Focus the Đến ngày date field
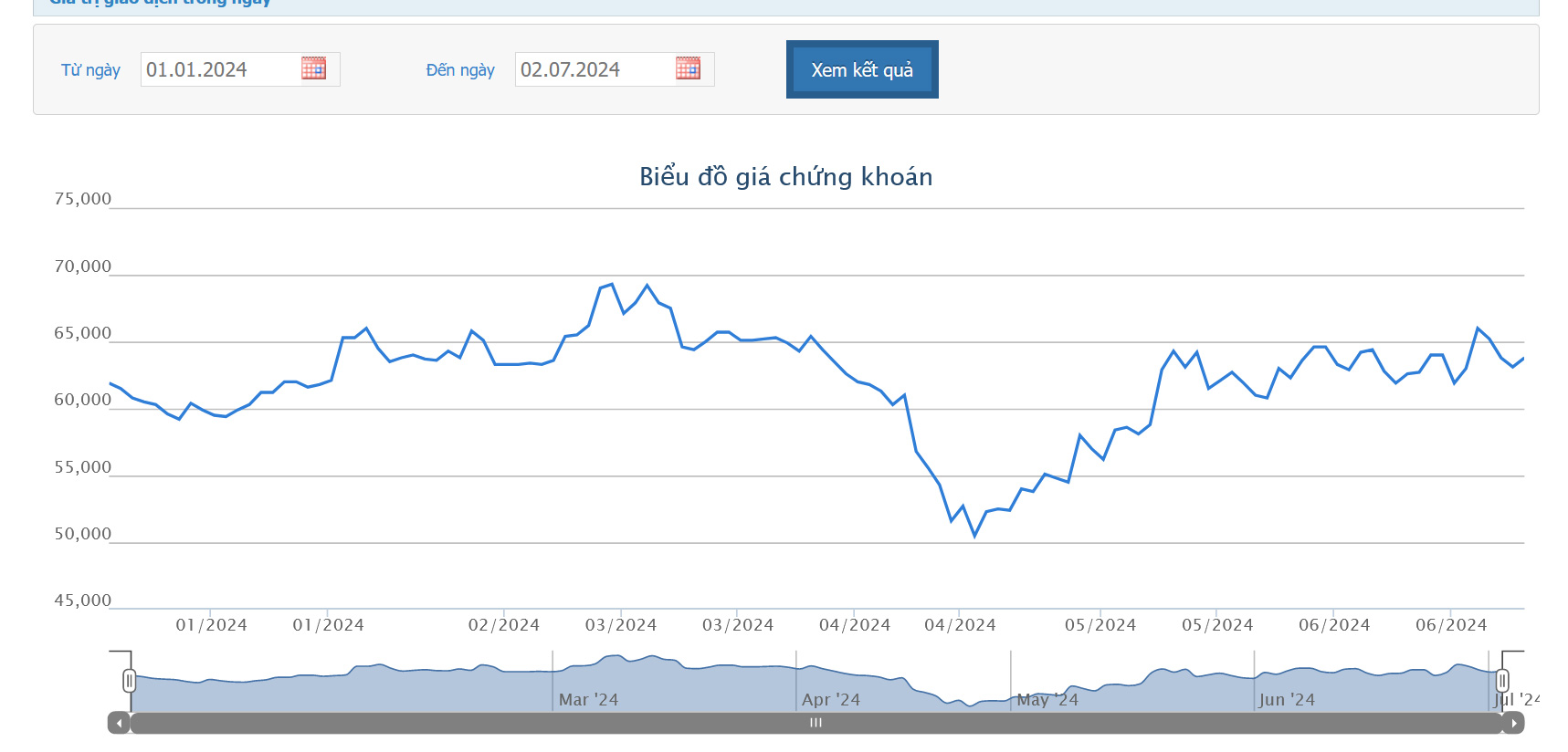The width and height of the screenshot is (1568, 752). (594, 69)
